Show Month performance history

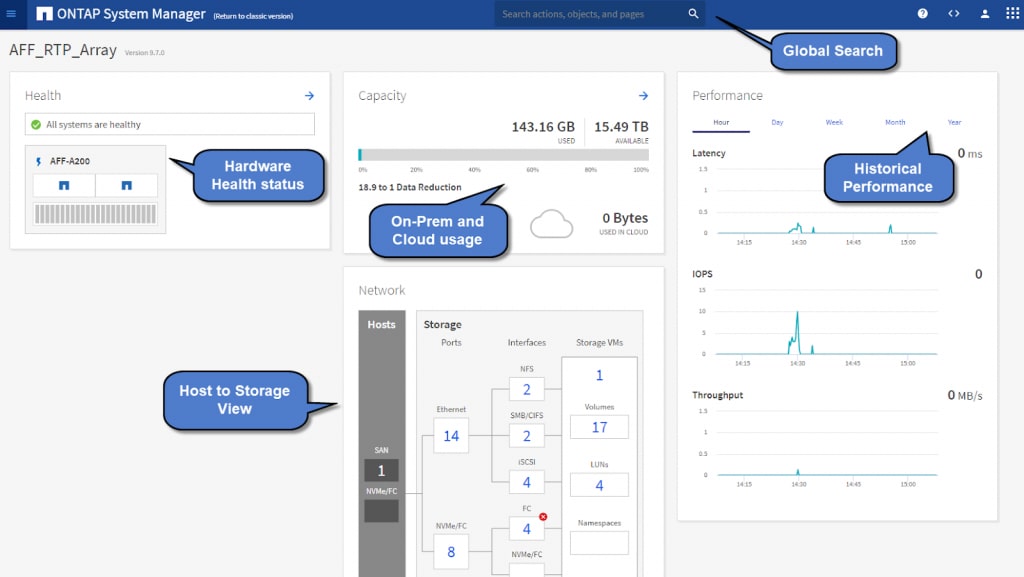tap(895, 123)
